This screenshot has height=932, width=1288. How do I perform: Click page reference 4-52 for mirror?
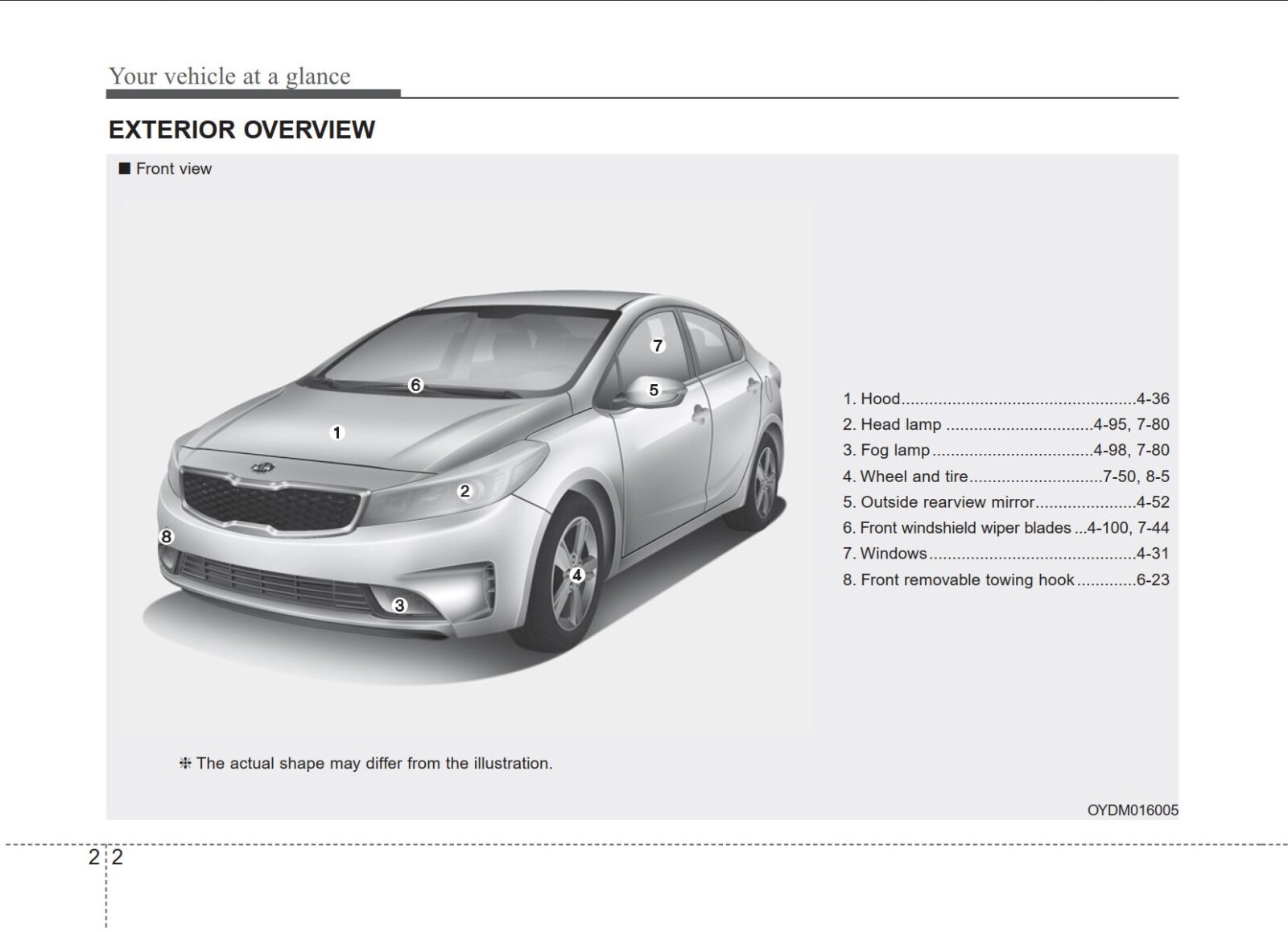tap(1153, 502)
